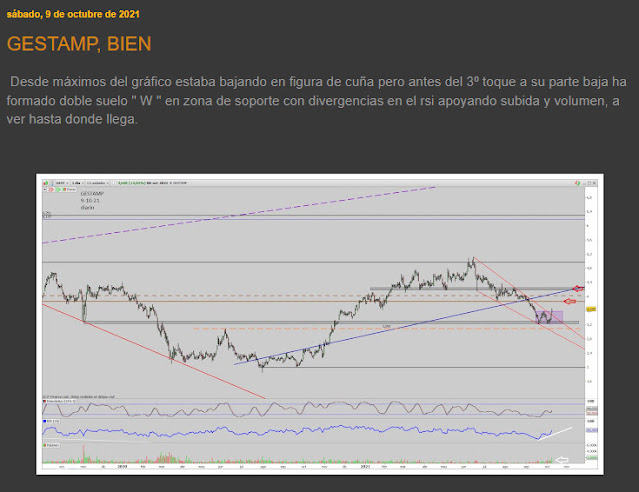This screenshot has height=492, width=639.
Task: Open the 'GESTAMP, BIEN' post title
Action: [x=79, y=44]
